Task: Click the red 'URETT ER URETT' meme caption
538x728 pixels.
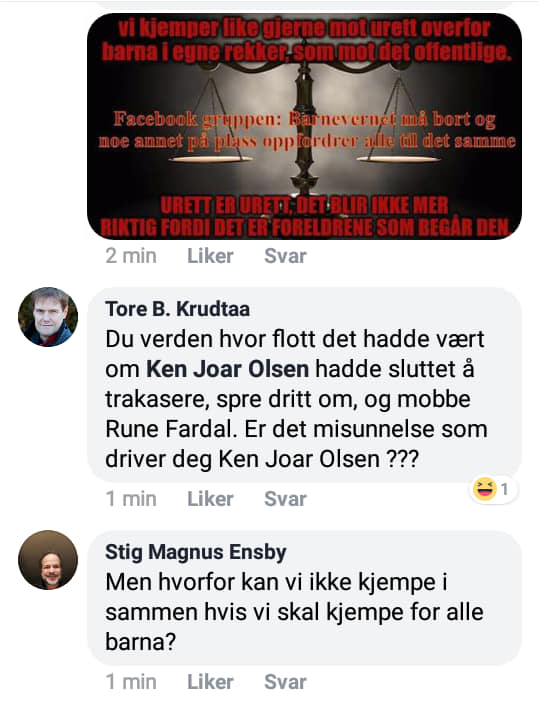Action: (305, 216)
